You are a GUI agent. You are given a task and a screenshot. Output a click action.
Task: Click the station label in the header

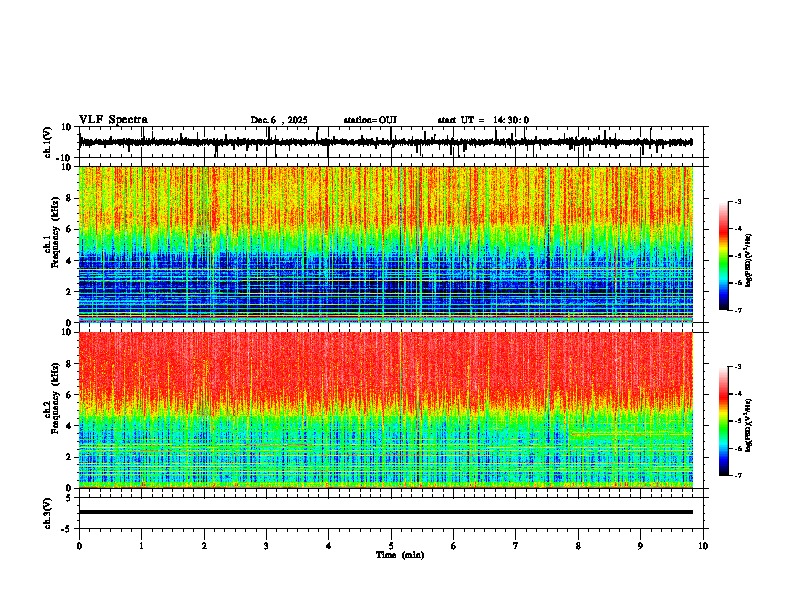coord(370,120)
